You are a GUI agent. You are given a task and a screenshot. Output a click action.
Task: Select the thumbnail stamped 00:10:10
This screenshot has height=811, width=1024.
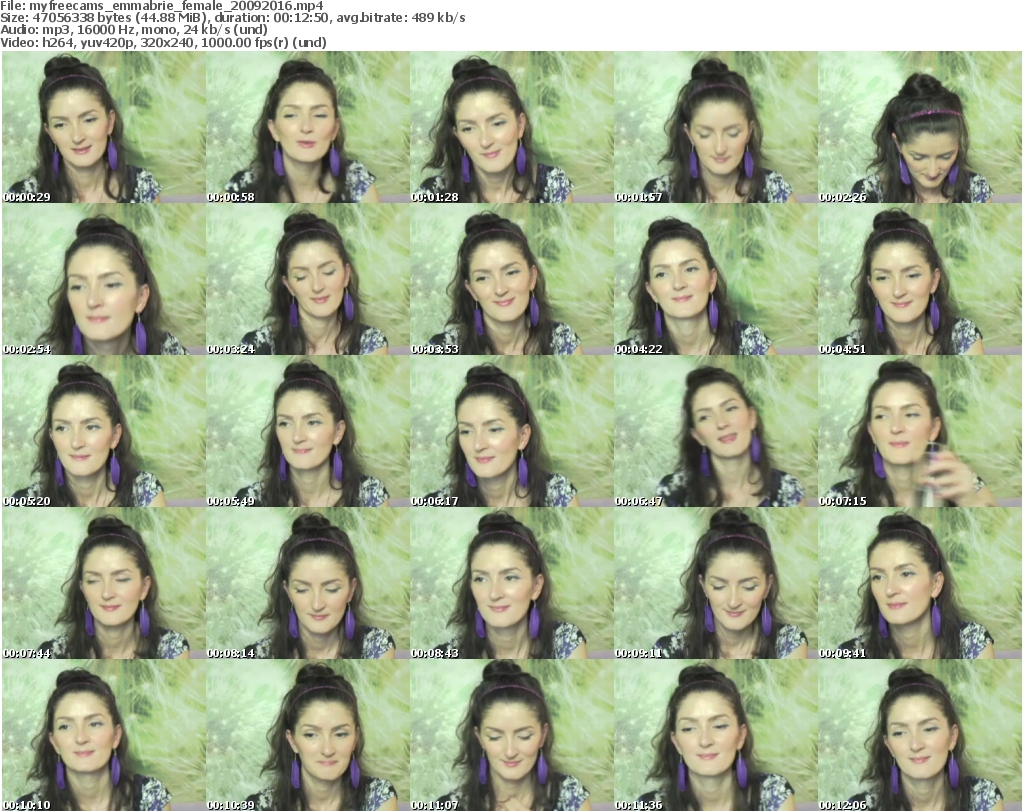click(x=104, y=735)
